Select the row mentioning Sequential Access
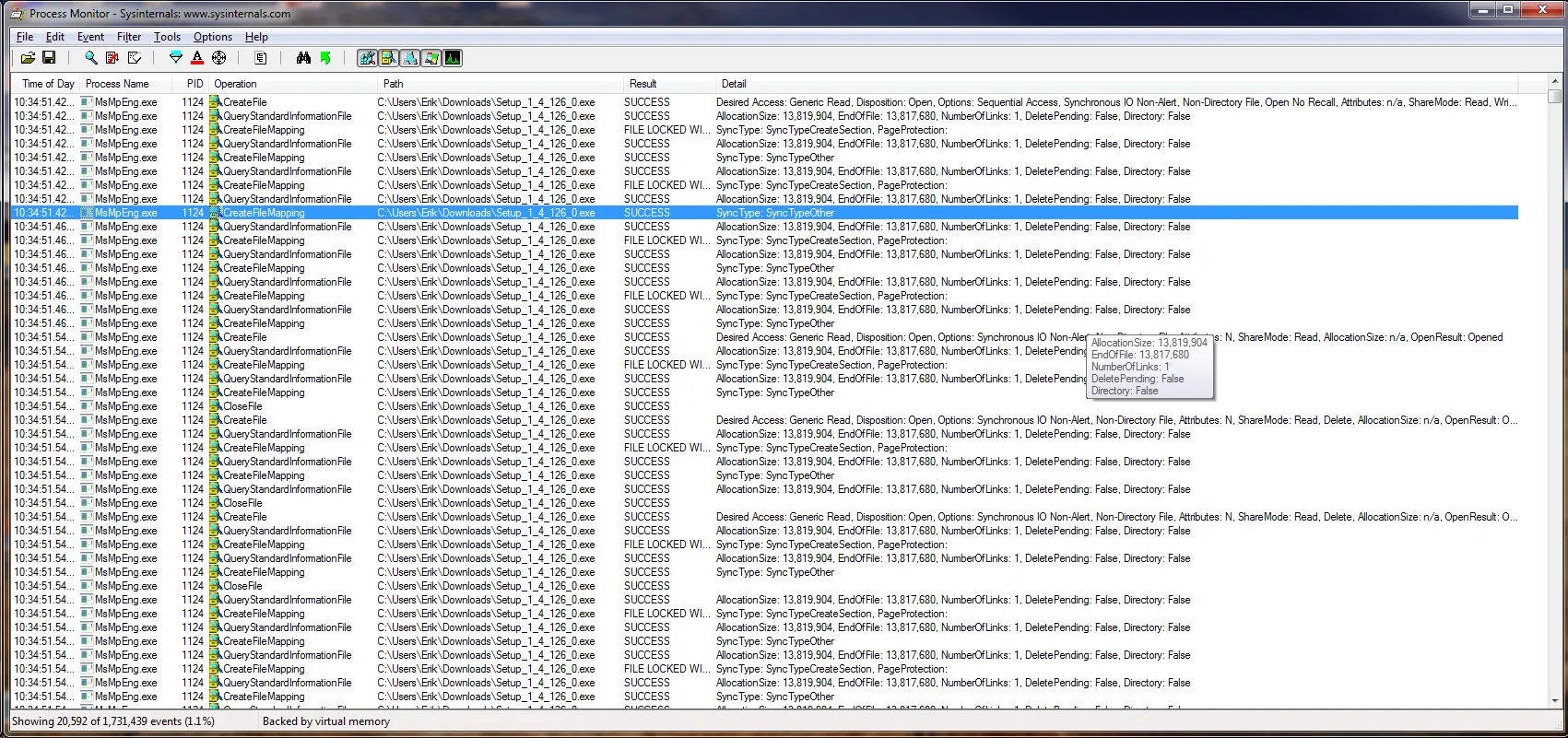This screenshot has height=738, width=1568. 765,102
